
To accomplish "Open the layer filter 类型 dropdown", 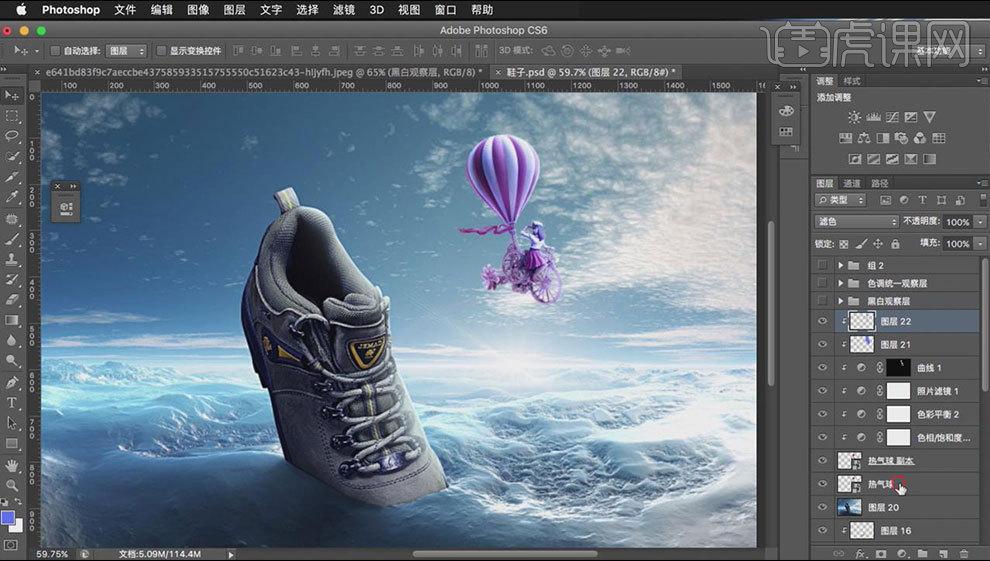I will point(841,200).
